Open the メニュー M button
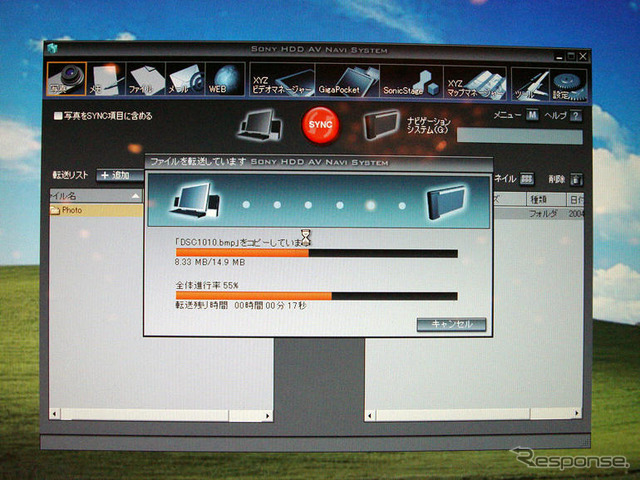Screen dimensions: 640x480 click(532, 115)
